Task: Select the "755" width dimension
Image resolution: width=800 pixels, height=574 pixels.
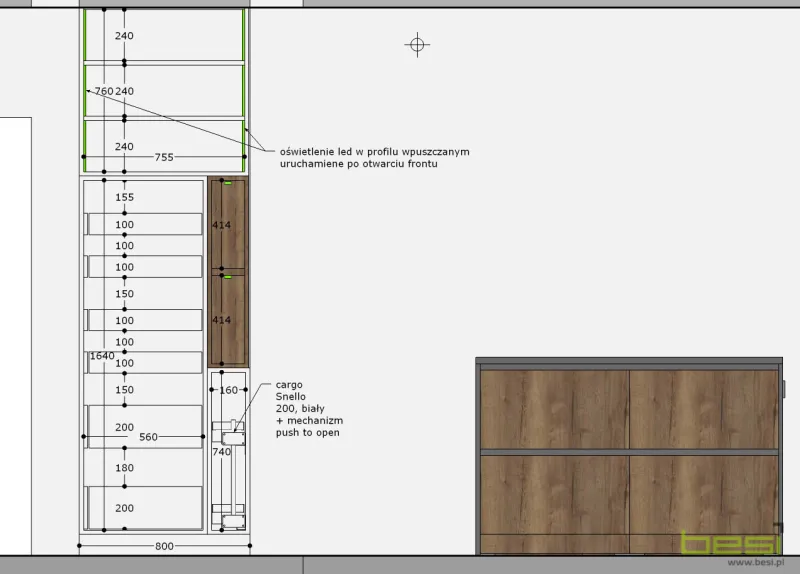Action: [x=164, y=157]
